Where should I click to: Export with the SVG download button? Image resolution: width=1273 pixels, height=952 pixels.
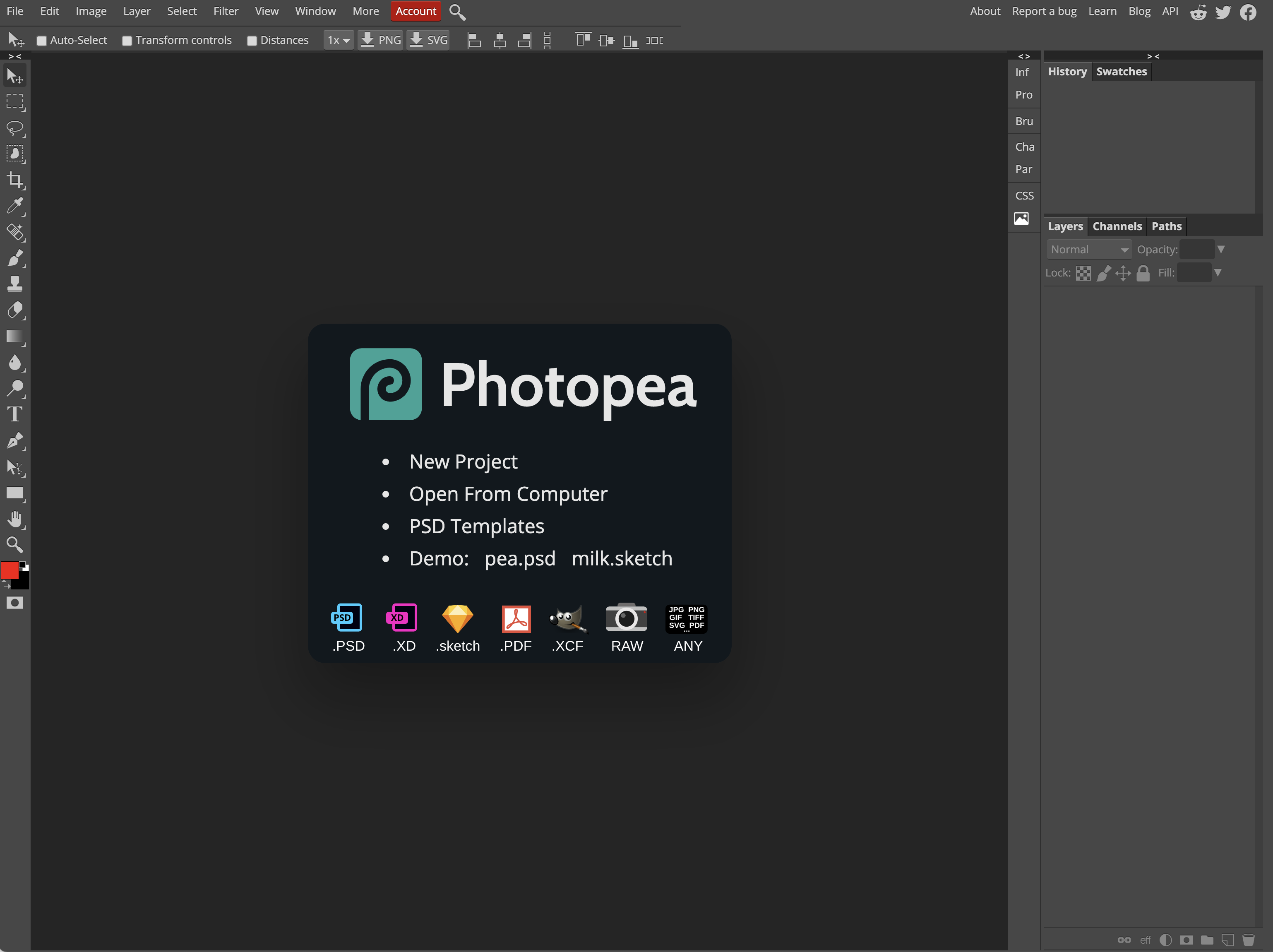pyautogui.click(x=428, y=40)
